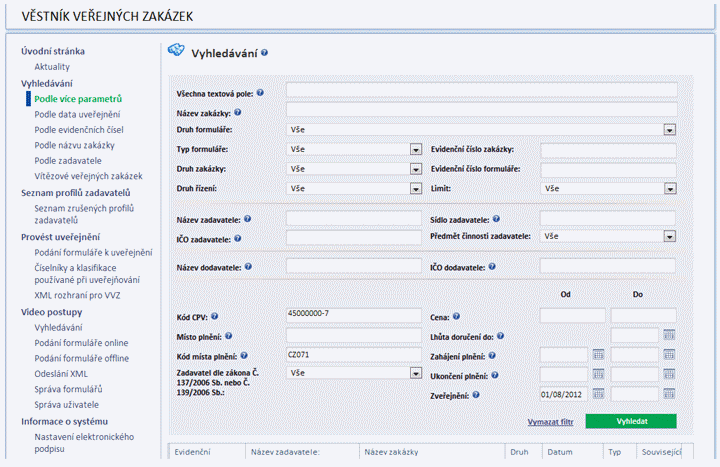Image resolution: width=720 pixels, height=467 pixels.
Task: Click Vymazat filtr link
Action: [550, 422]
